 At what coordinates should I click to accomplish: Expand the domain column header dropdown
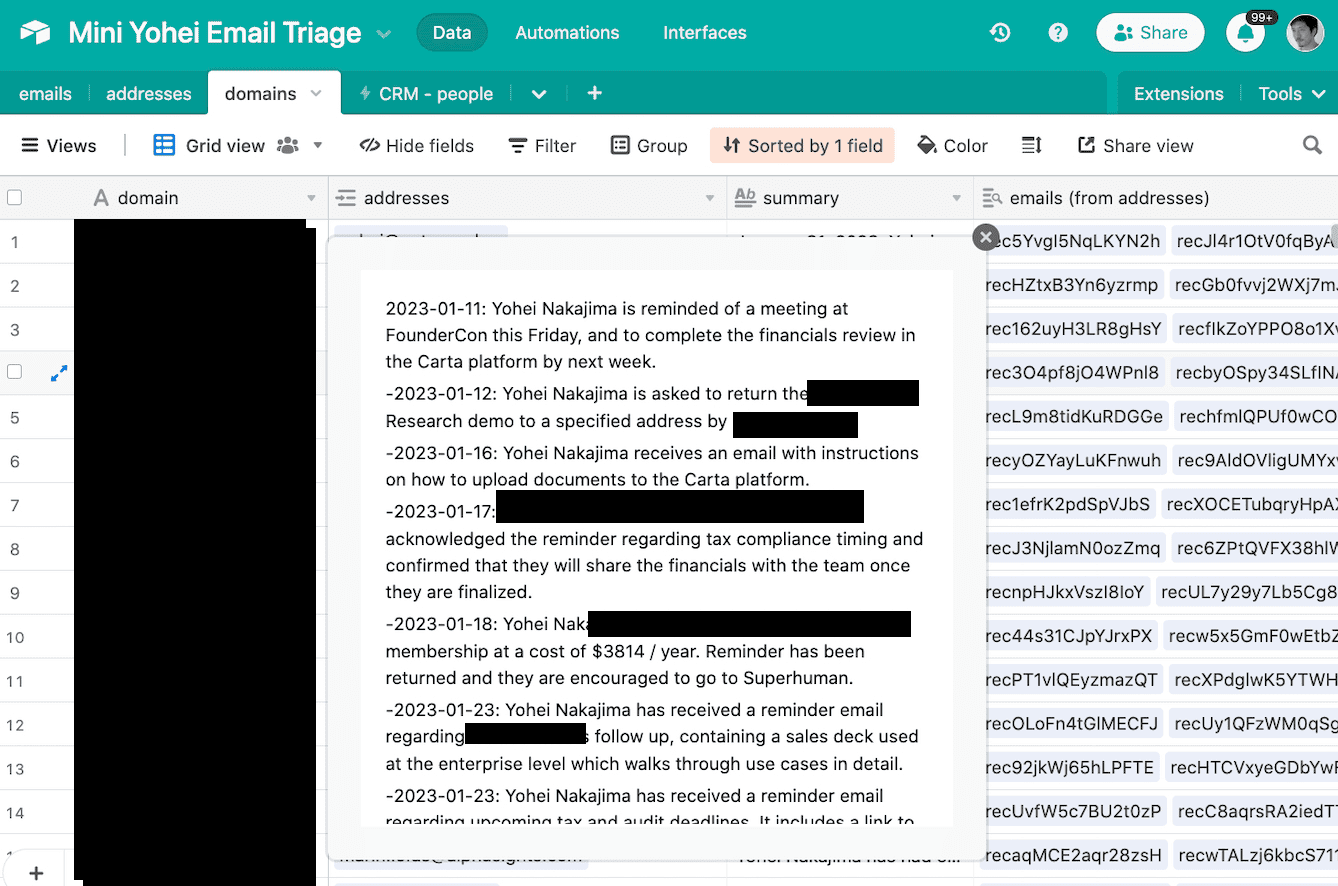tap(311, 198)
